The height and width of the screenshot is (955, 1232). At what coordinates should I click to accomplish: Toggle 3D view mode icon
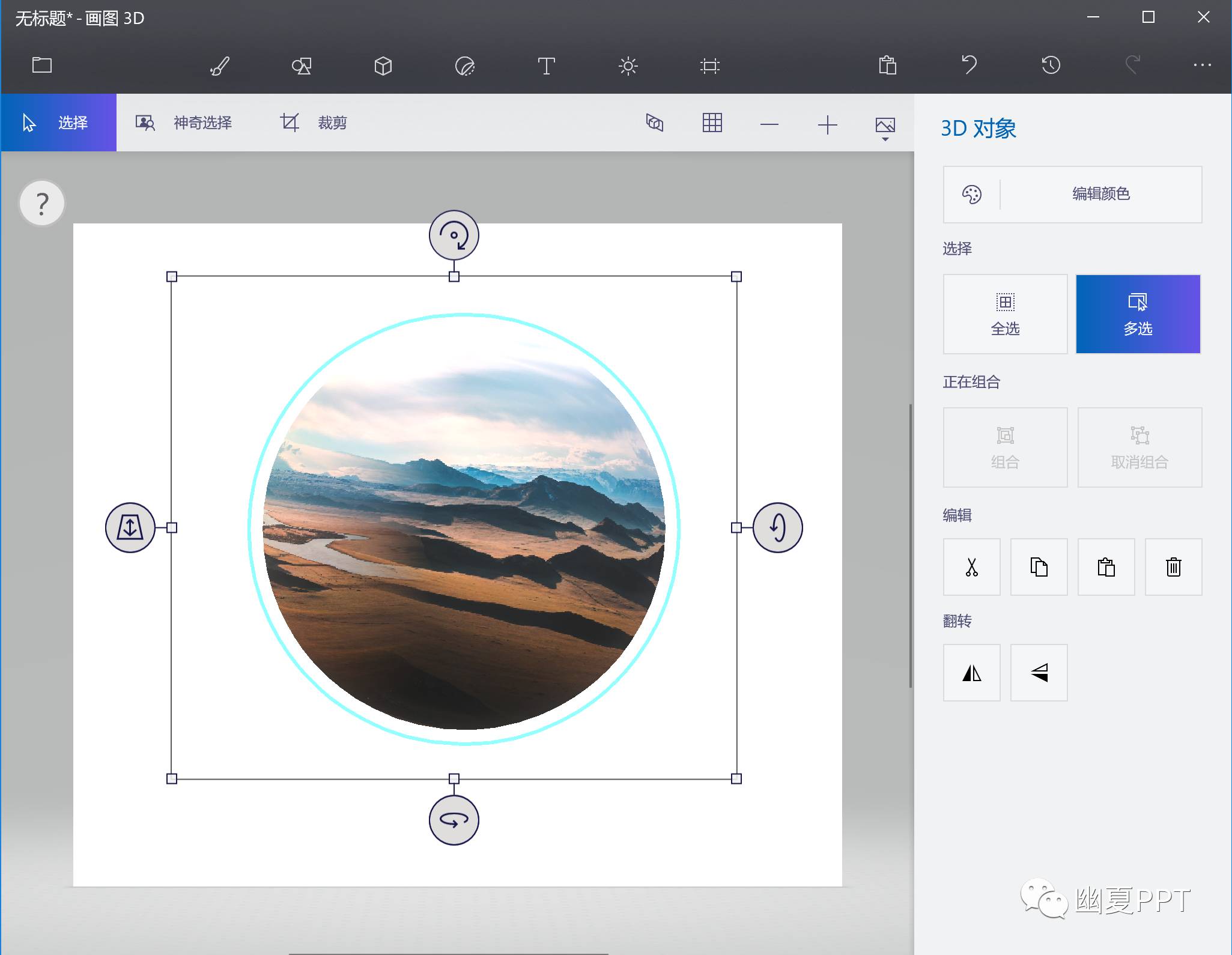pyautogui.click(x=654, y=123)
